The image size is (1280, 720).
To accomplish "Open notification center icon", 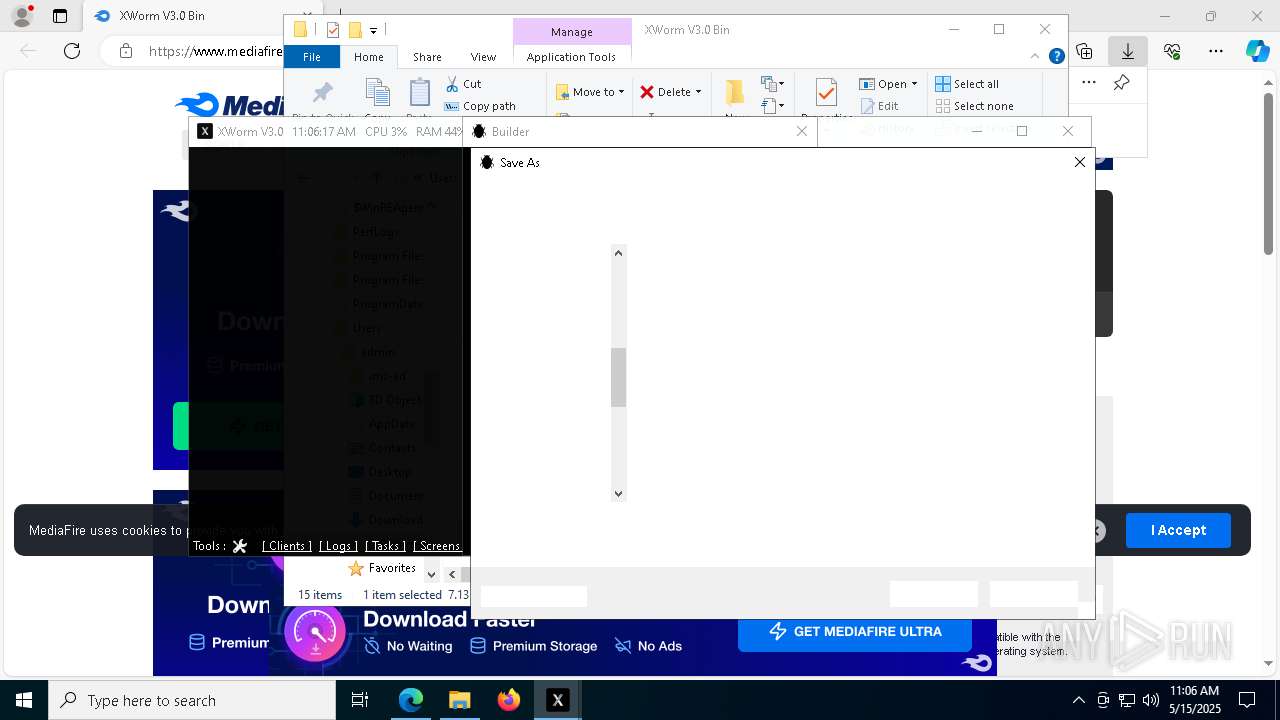I will point(1247,700).
